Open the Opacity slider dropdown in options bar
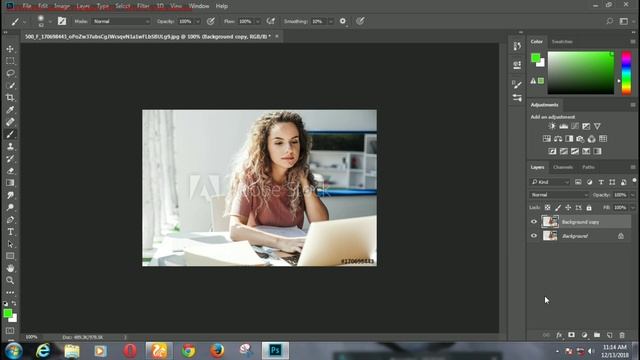Viewport: 640px width, 360px height. coord(198,21)
